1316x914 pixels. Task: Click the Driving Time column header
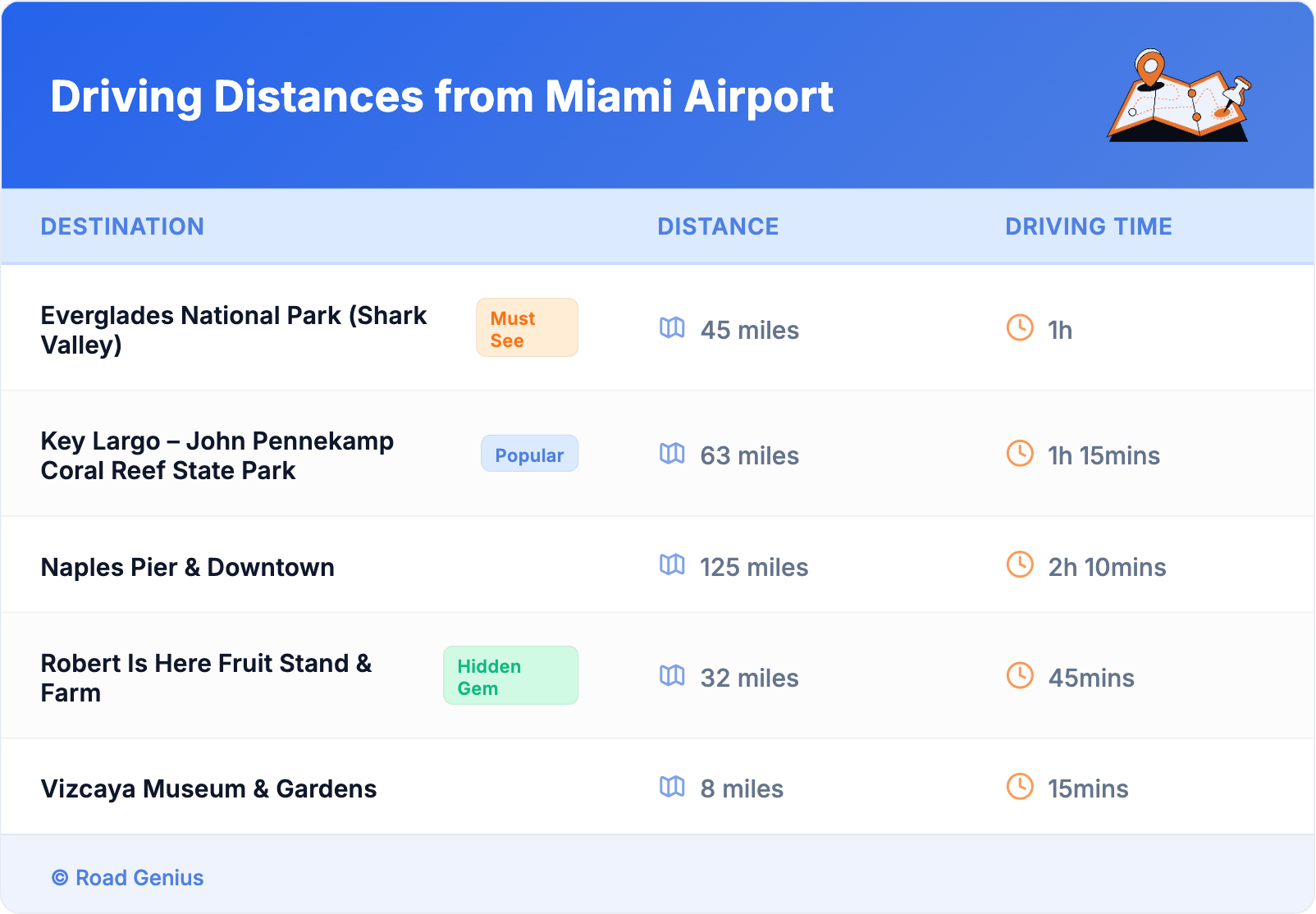tap(1088, 226)
